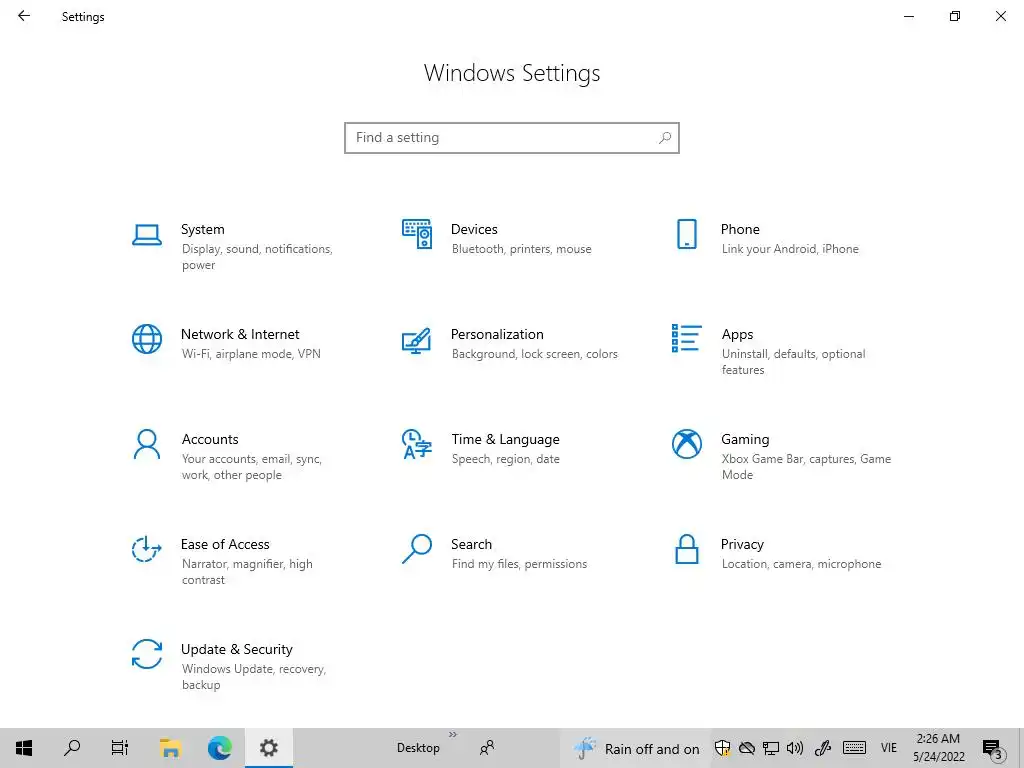Open the Time & Language title
1024x768 pixels.
point(505,440)
